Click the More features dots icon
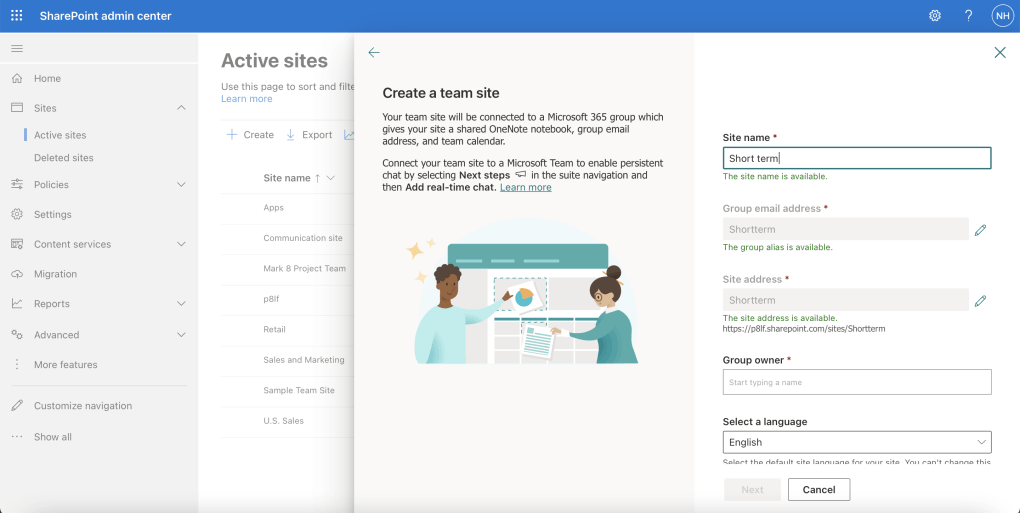Image resolution: width=1020 pixels, height=513 pixels. pos(17,364)
